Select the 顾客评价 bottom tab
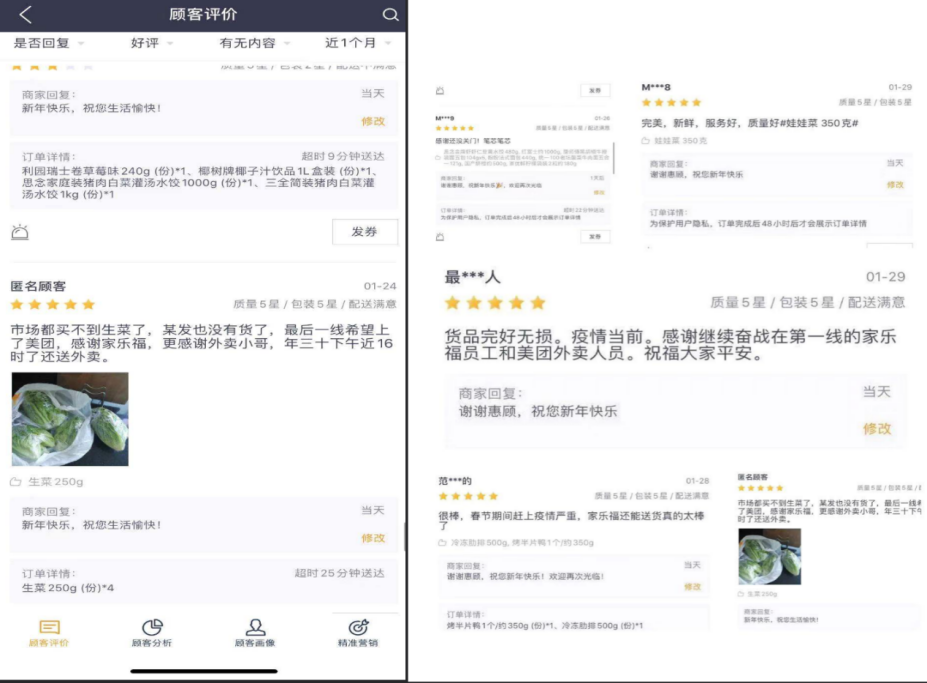Screen dimensions: 927x683 tap(49, 633)
